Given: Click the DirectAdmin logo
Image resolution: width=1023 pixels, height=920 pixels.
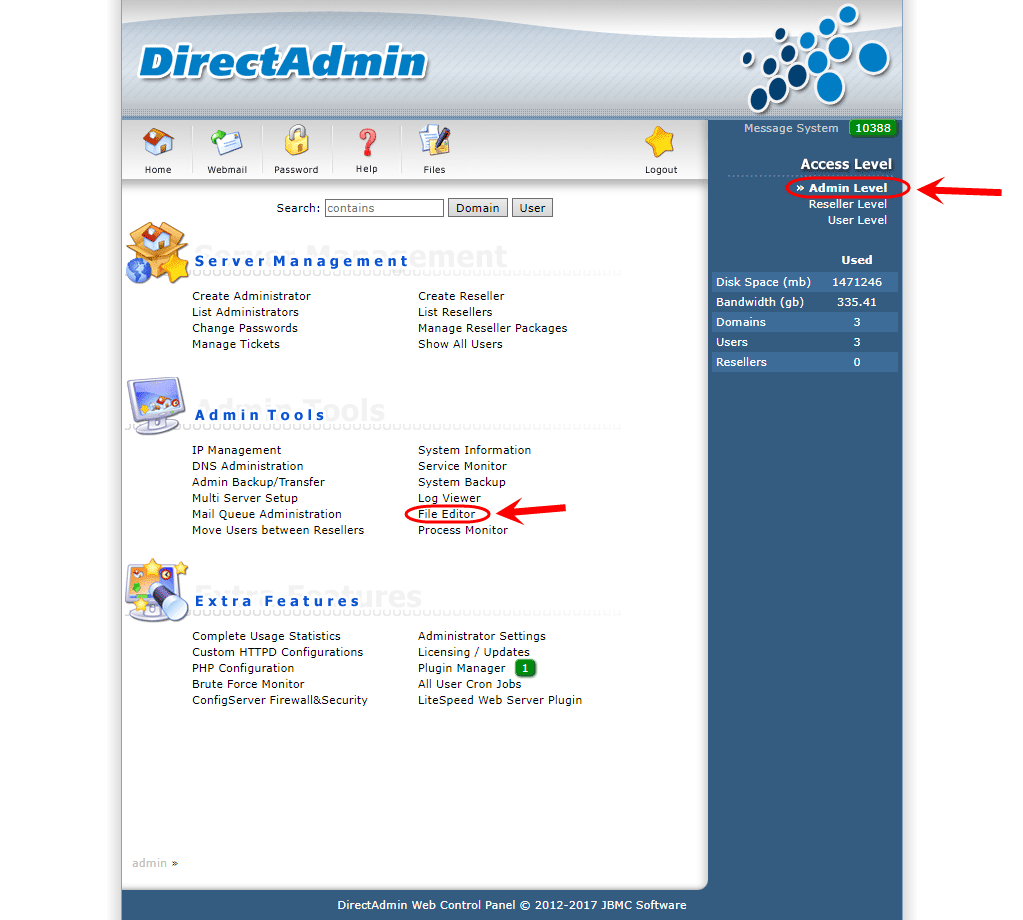Looking at the screenshot, I should coord(282,63).
